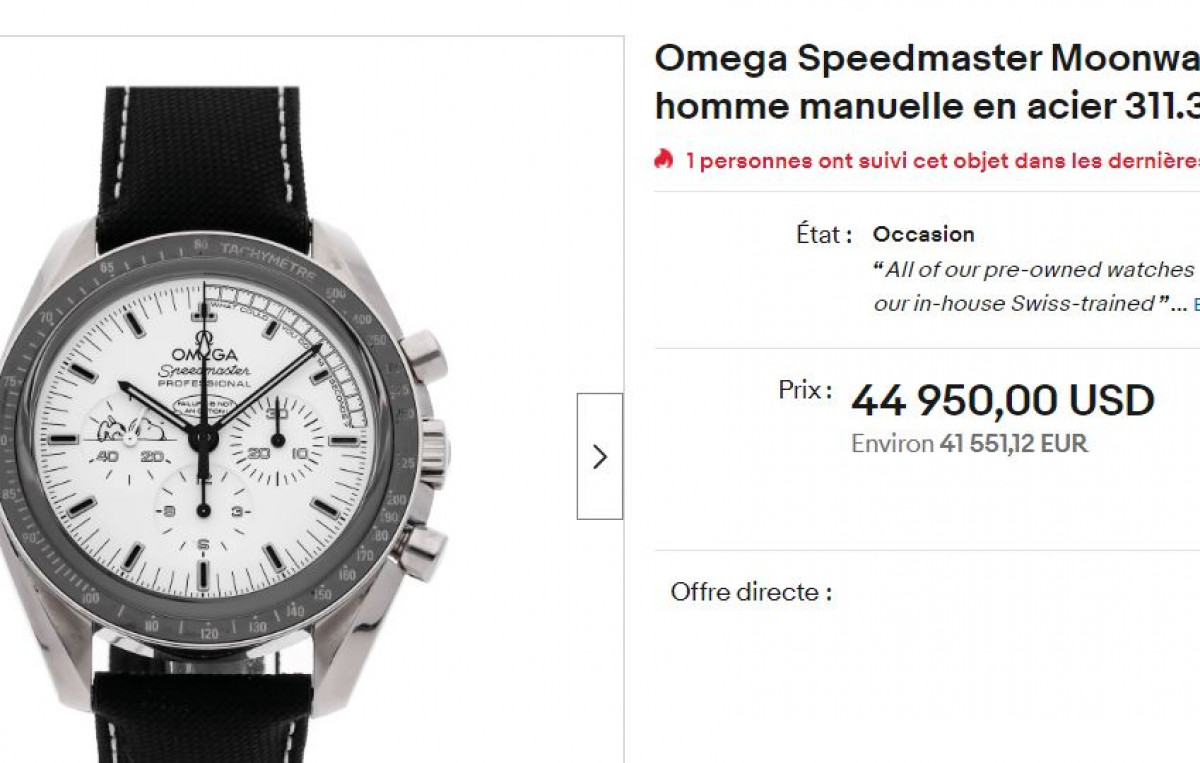The width and height of the screenshot is (1200, 763).
Task: Click the 'Prix :' label
Action: click(x=805, y=390)
